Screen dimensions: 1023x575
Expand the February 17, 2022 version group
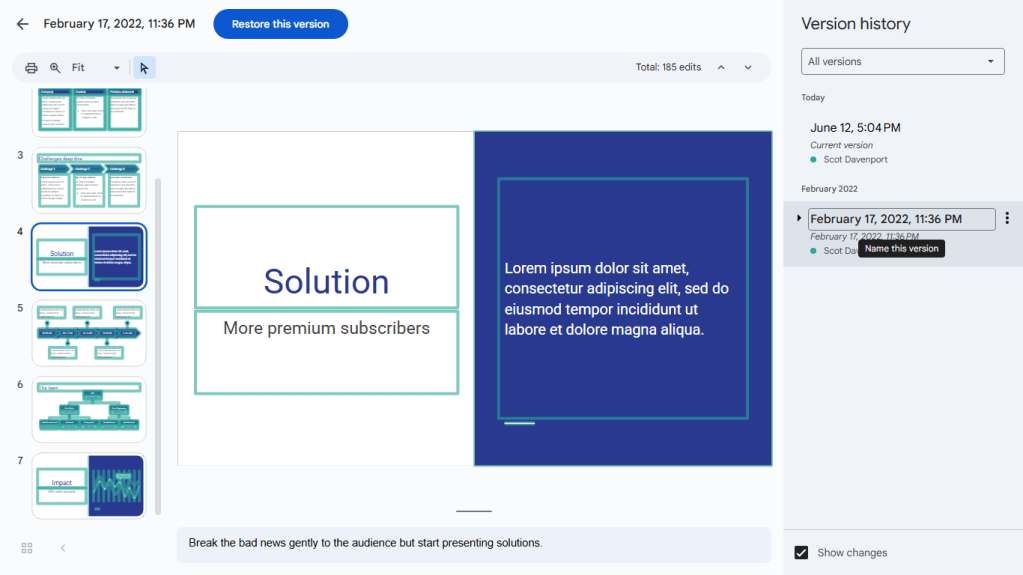(799, 218)
